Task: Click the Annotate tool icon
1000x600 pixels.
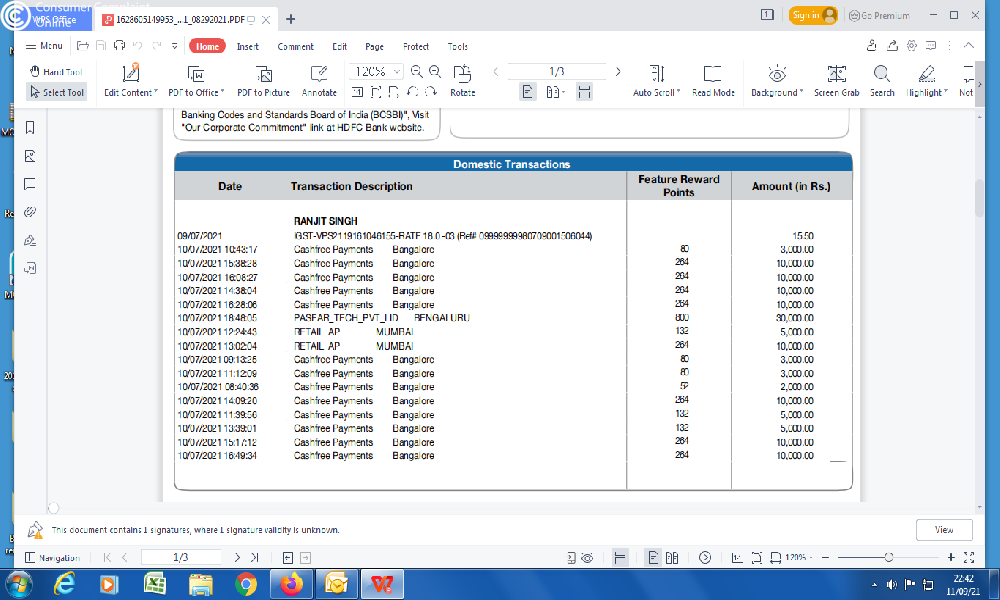Action: (319, 74)
